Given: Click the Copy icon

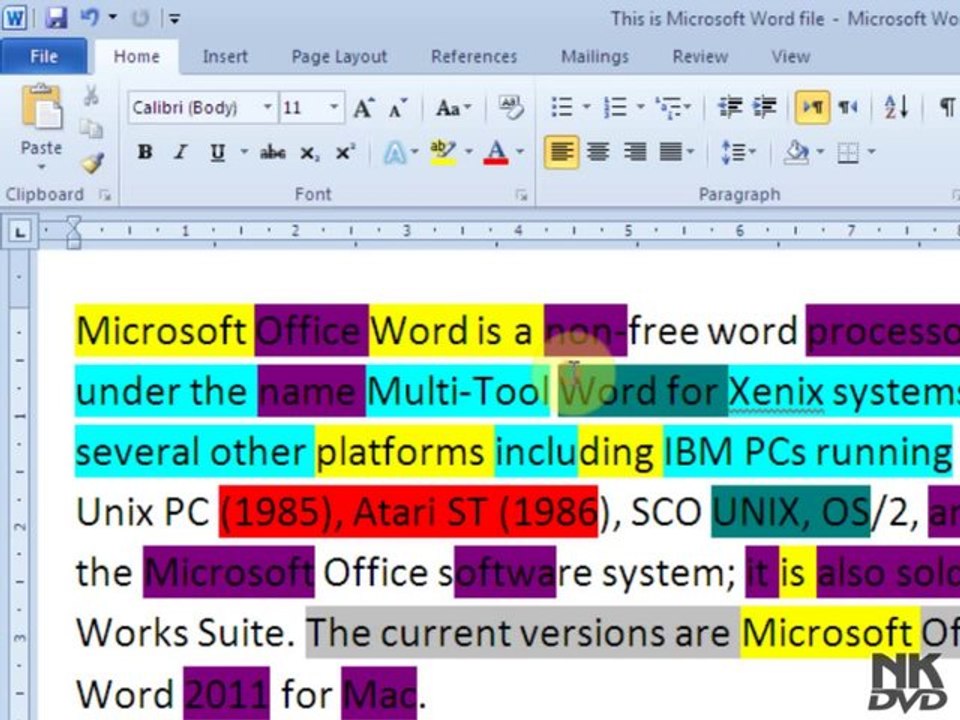Looking at the screenshot, I should point(91,129).
